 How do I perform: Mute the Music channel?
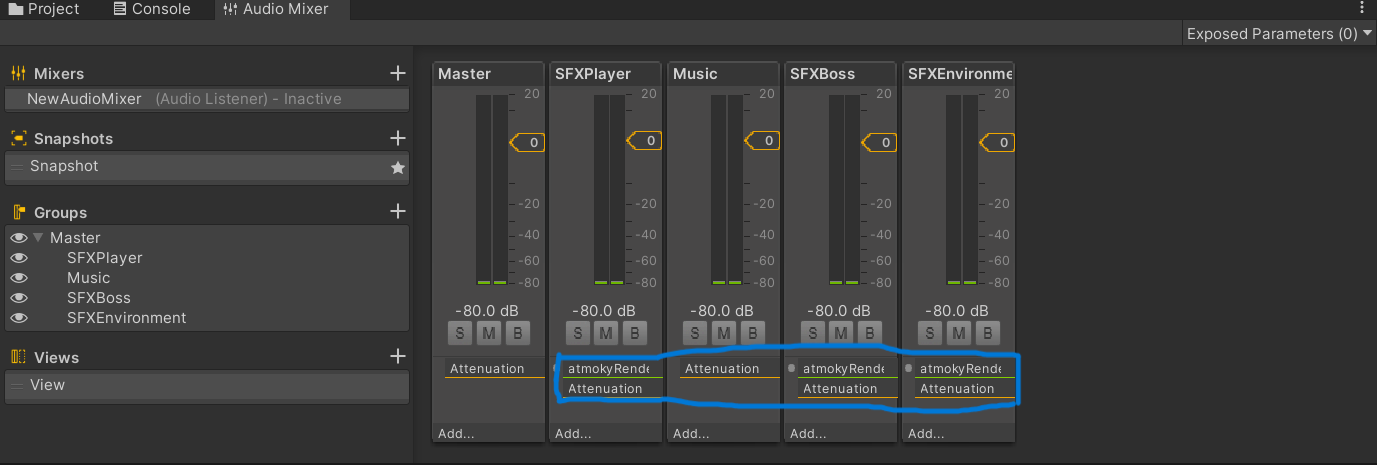point(723,333)
